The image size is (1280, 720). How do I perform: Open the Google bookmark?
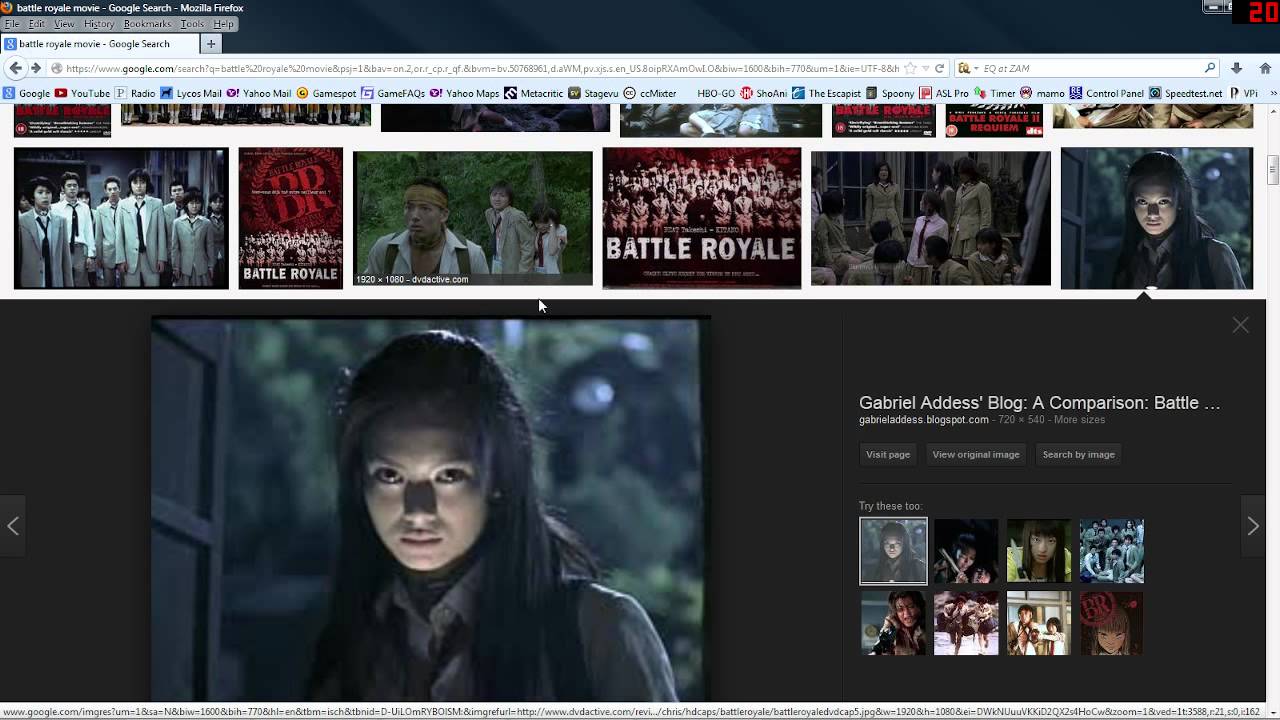coord(27,93)
